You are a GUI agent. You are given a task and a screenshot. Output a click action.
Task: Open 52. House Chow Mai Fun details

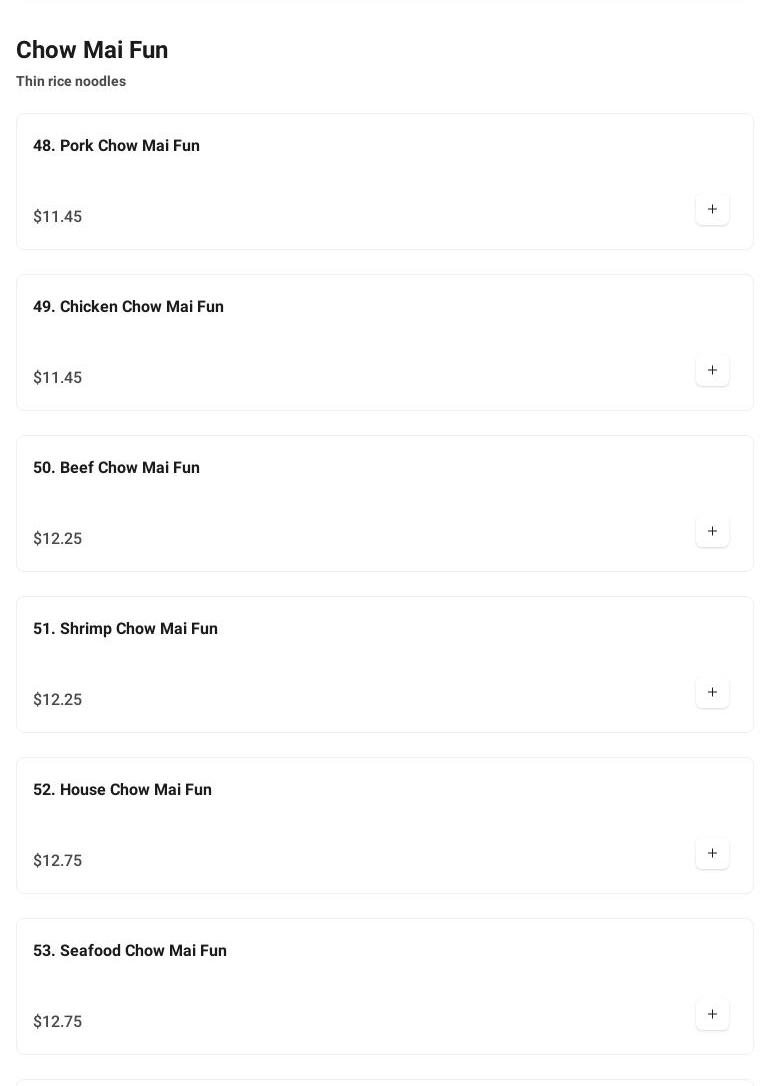(x=122, y=790)
